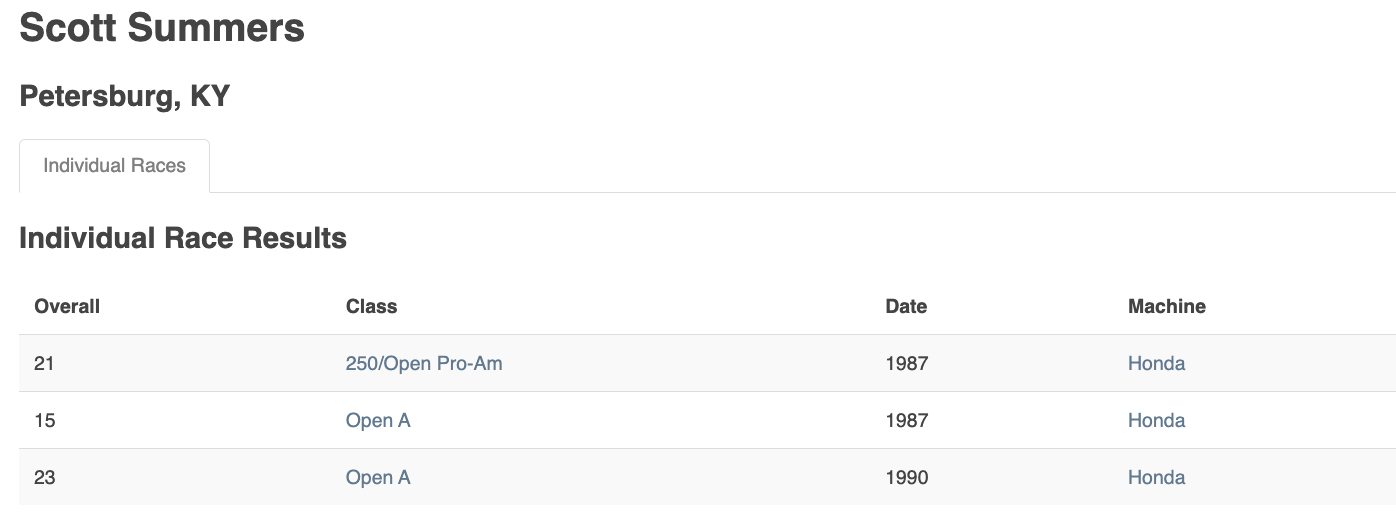Click the Overall column header
The height and width of the screenshot is (518, 1396).
(67, 307)
